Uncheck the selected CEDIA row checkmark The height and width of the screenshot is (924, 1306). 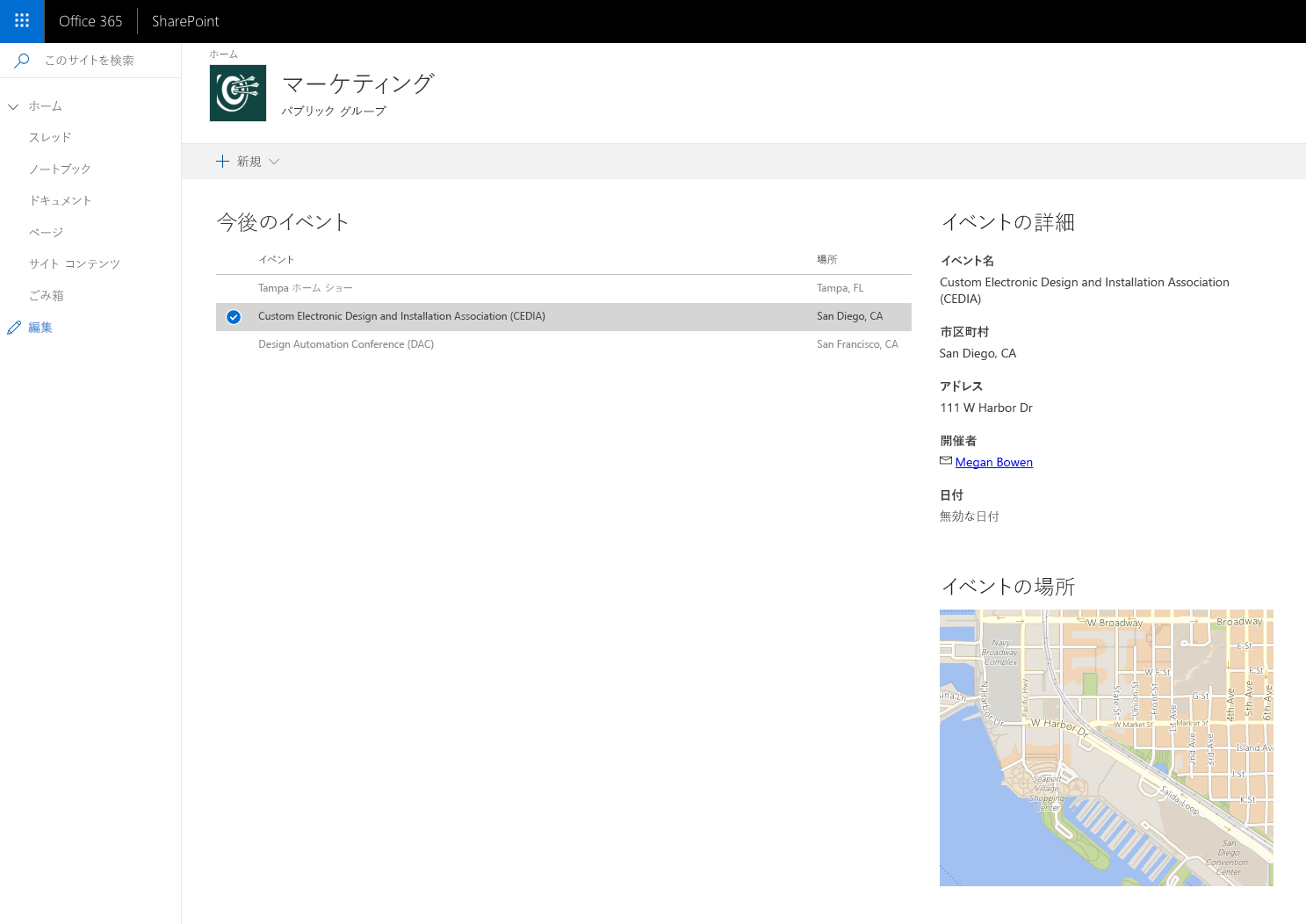[234, 317]
